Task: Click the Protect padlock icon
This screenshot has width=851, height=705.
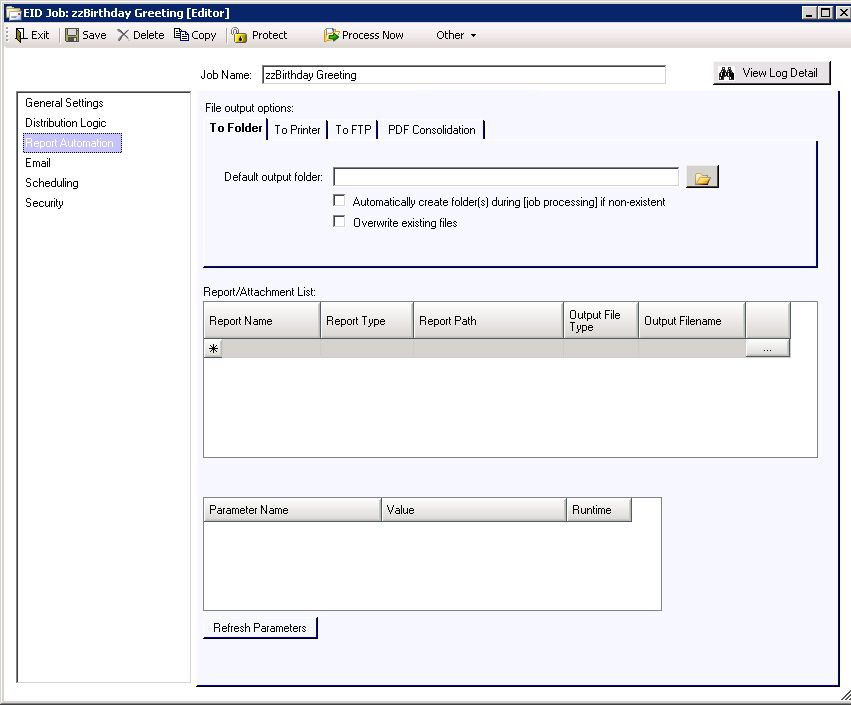Action: 240,35
